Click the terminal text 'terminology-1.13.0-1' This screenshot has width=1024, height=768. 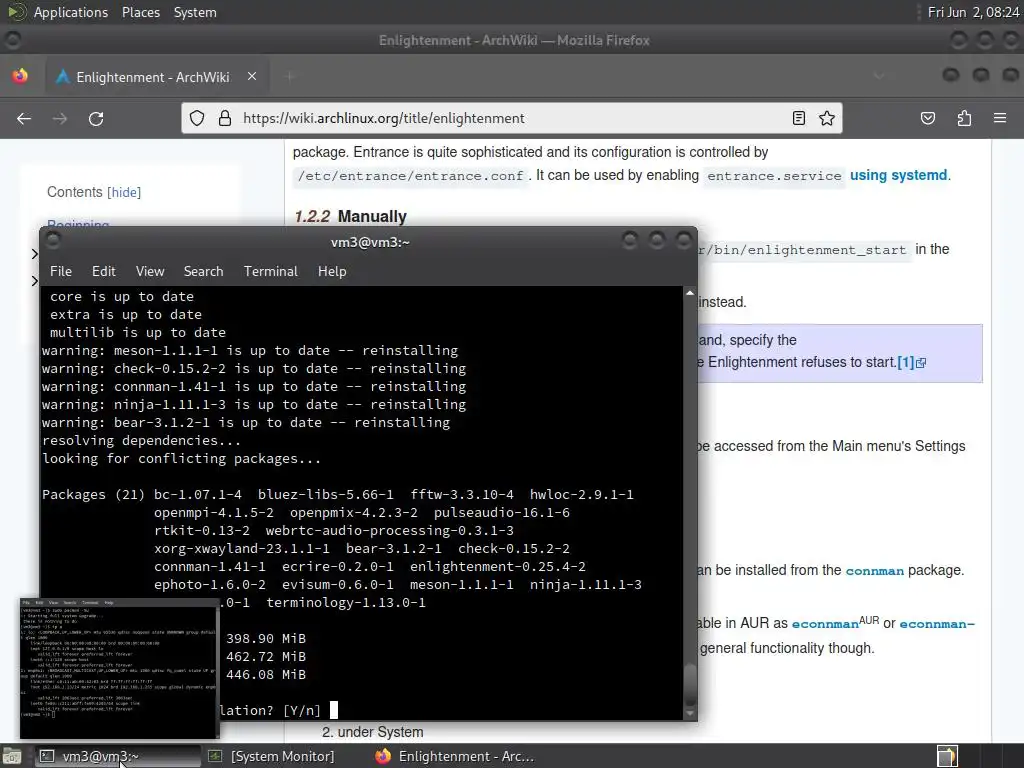[345, 602]
